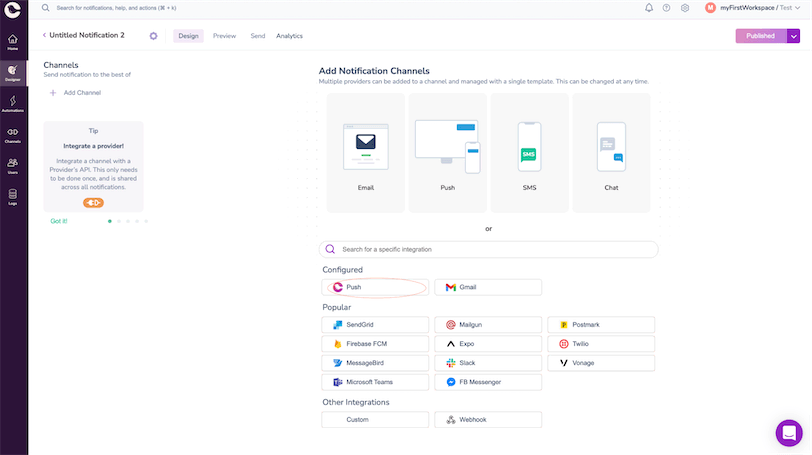Viewport: 812px width, 455px height.
Task: Choose the SendGrid integration
Action: coord(375,325)
